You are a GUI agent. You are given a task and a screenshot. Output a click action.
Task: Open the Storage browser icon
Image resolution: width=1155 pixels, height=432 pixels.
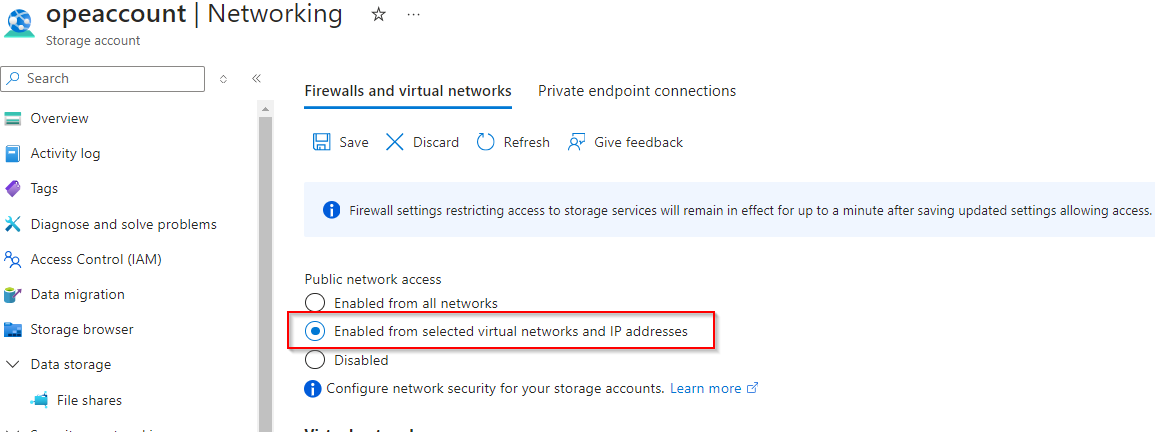click(x=13, y=330)
